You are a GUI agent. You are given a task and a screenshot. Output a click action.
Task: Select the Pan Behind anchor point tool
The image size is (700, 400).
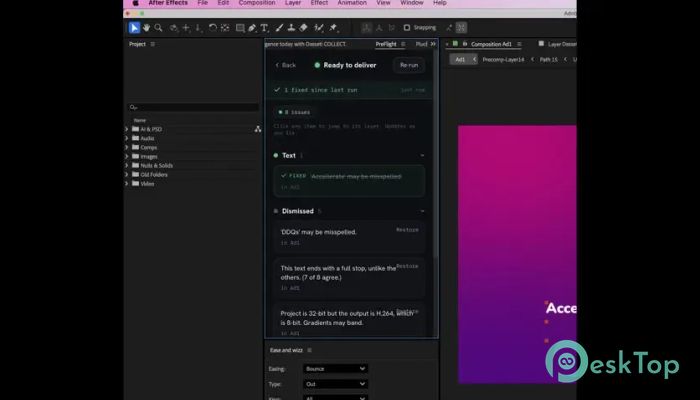click(x=225, y=28)
